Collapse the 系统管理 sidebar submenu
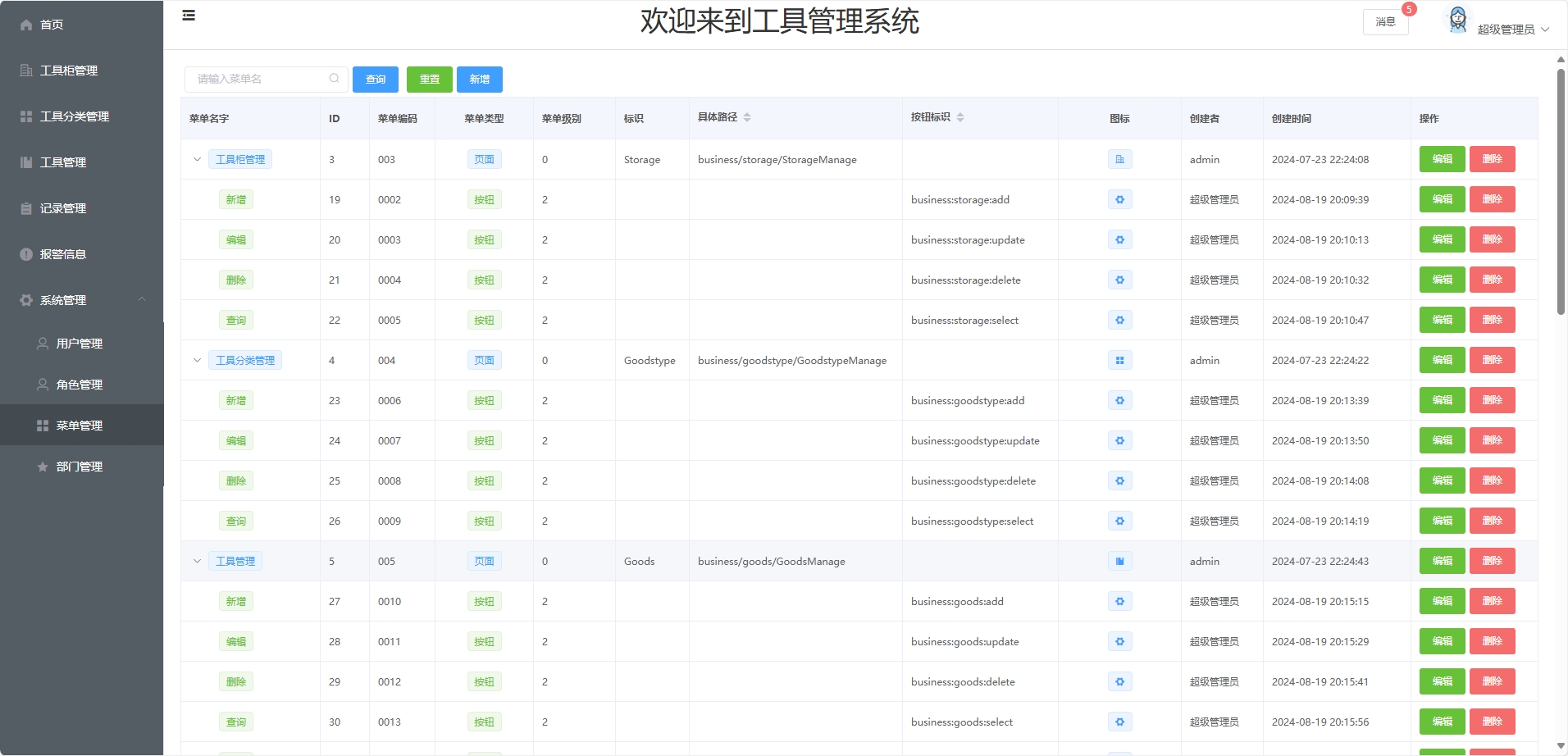Image resolution: width=1568 pixels, height=756 pixels. [142, 300]
